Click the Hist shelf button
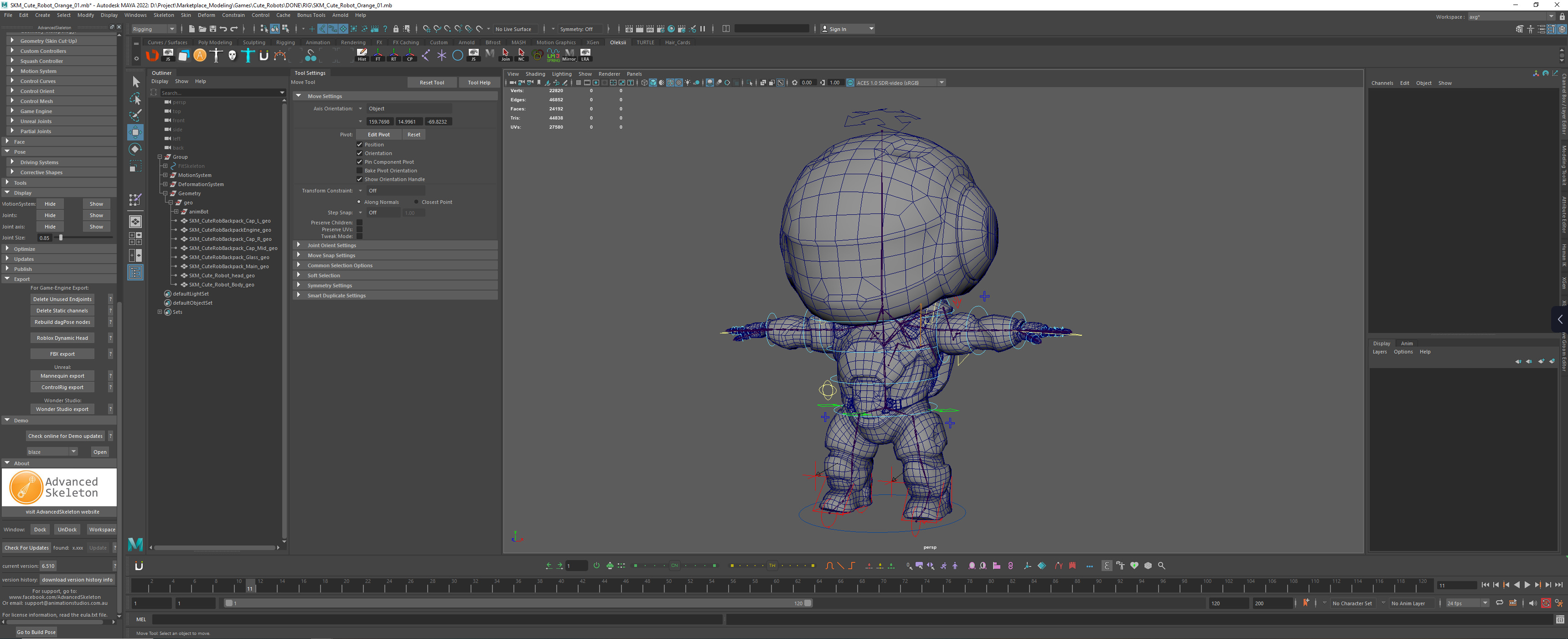1568x639 pixels. [362, 56]
